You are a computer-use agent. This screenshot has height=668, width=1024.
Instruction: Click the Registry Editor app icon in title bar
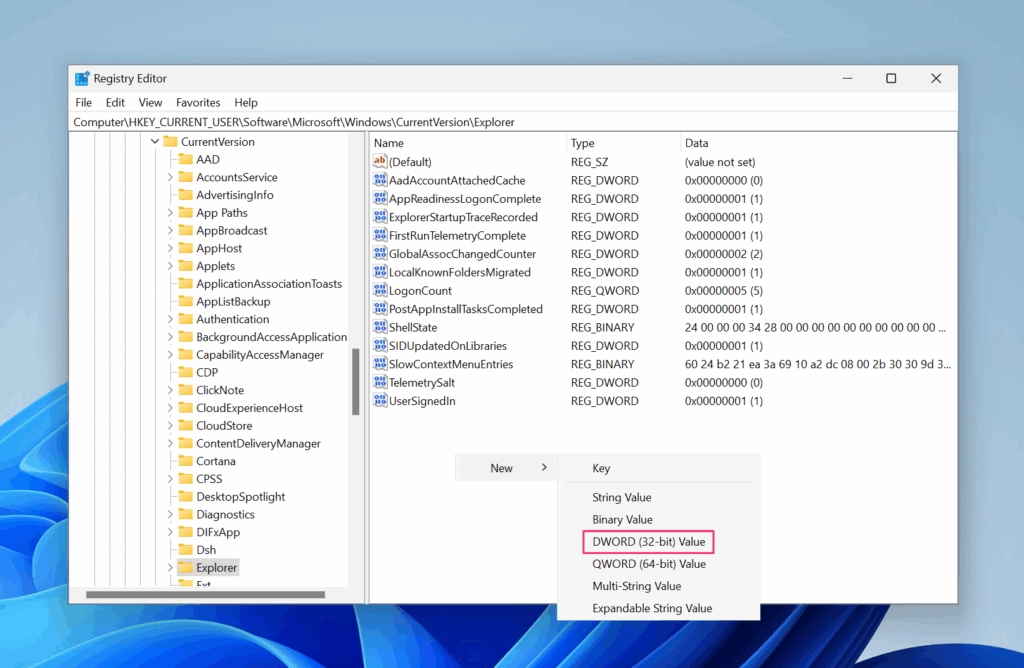pos(82,78)
